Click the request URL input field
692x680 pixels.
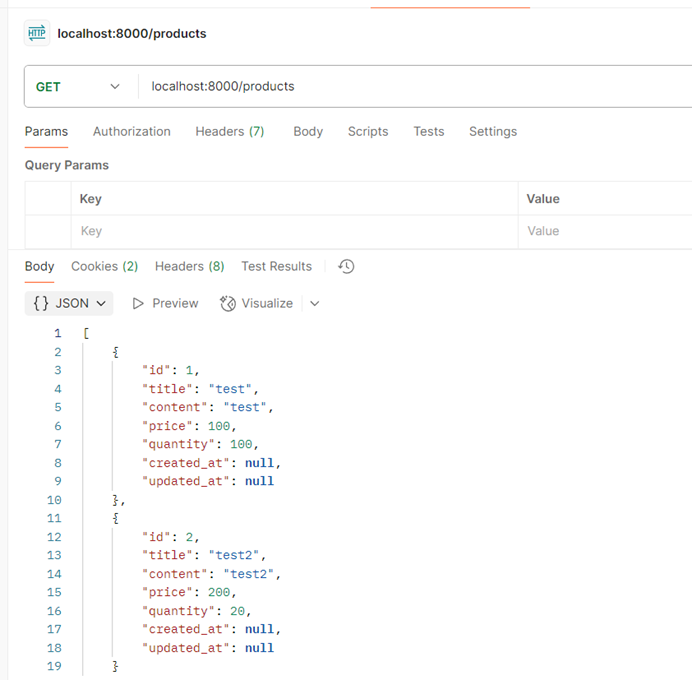400,87
